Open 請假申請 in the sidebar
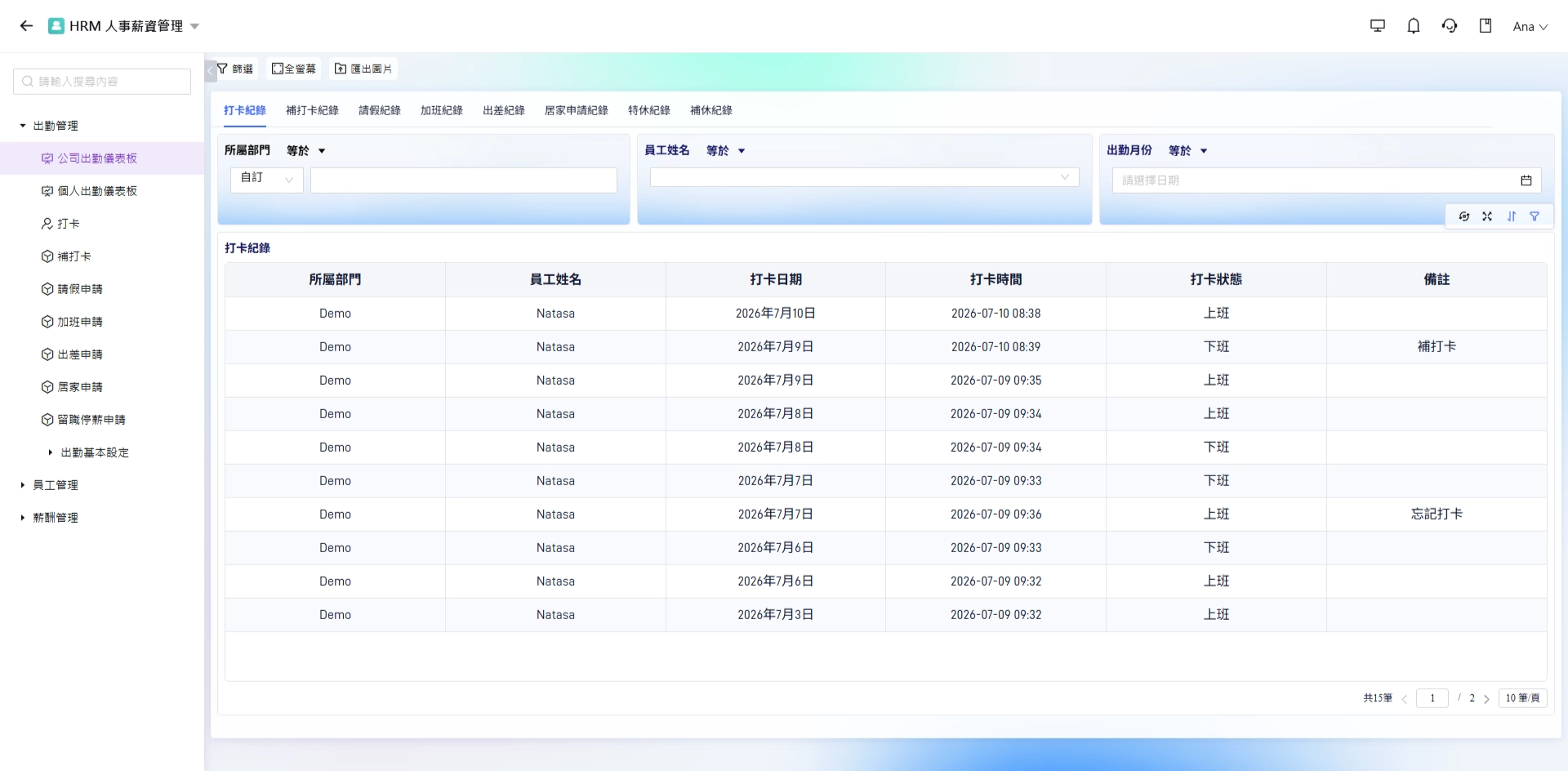 (102, 289)
